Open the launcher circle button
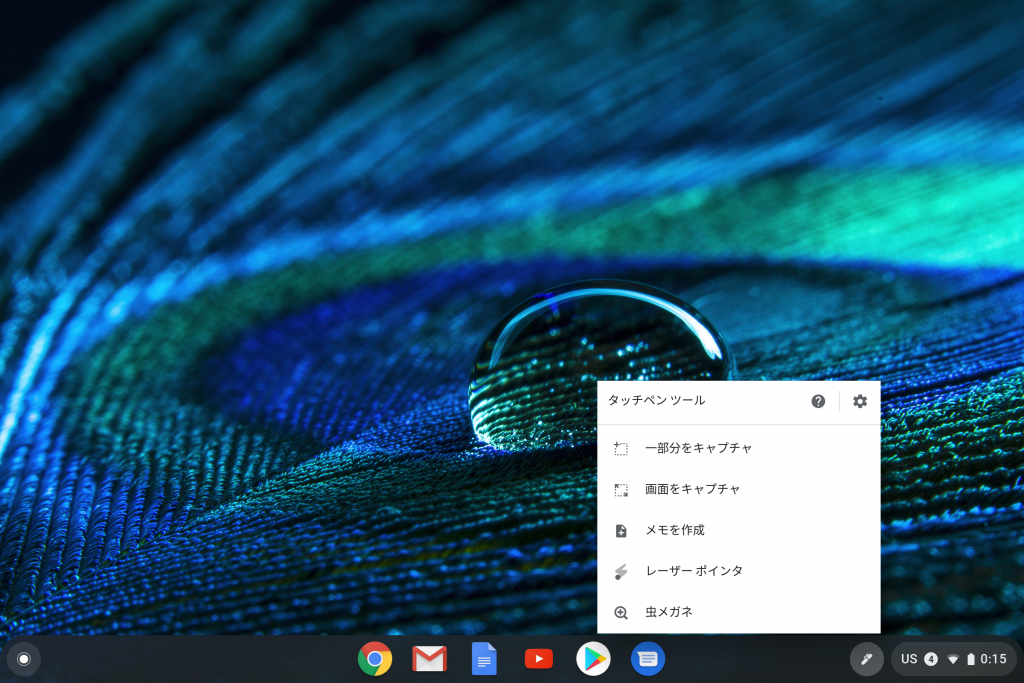 (24, 659)
